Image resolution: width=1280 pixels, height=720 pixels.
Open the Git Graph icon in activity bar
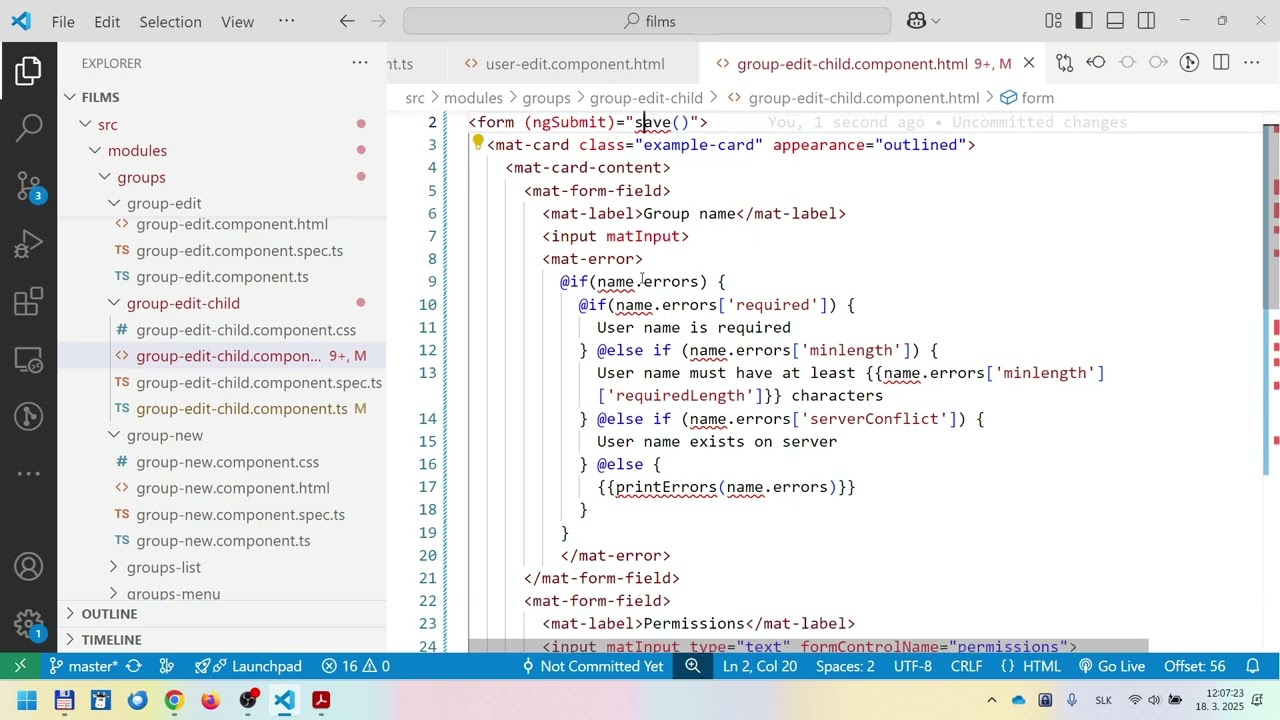29,416
